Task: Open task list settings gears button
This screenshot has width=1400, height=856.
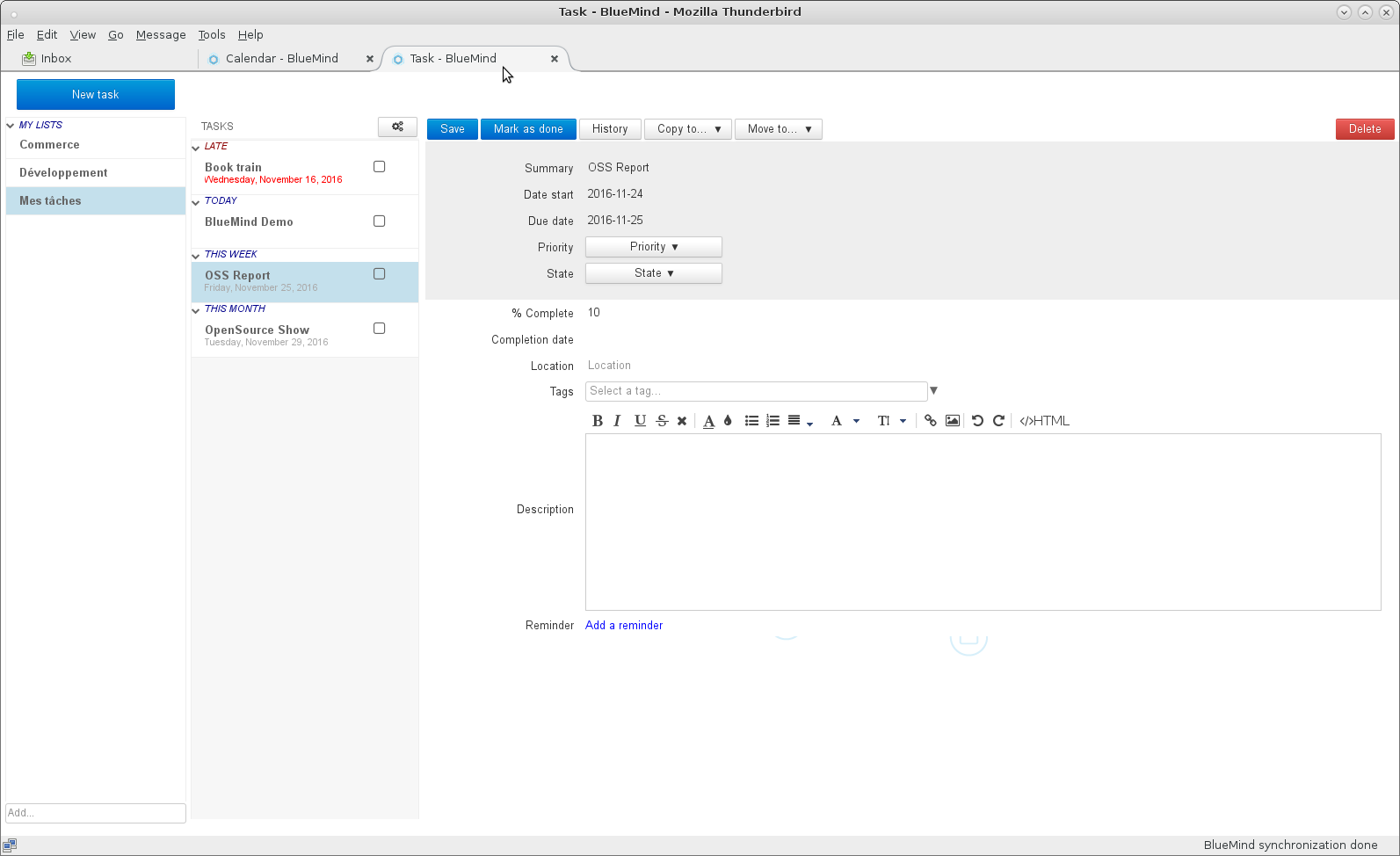Action: [397, 127]
